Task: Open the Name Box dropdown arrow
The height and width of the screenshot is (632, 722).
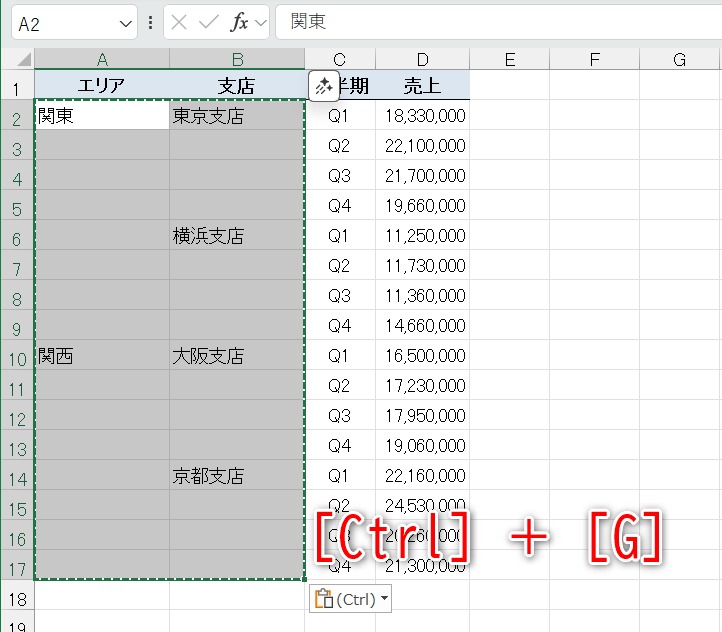Action: point(125,23)
